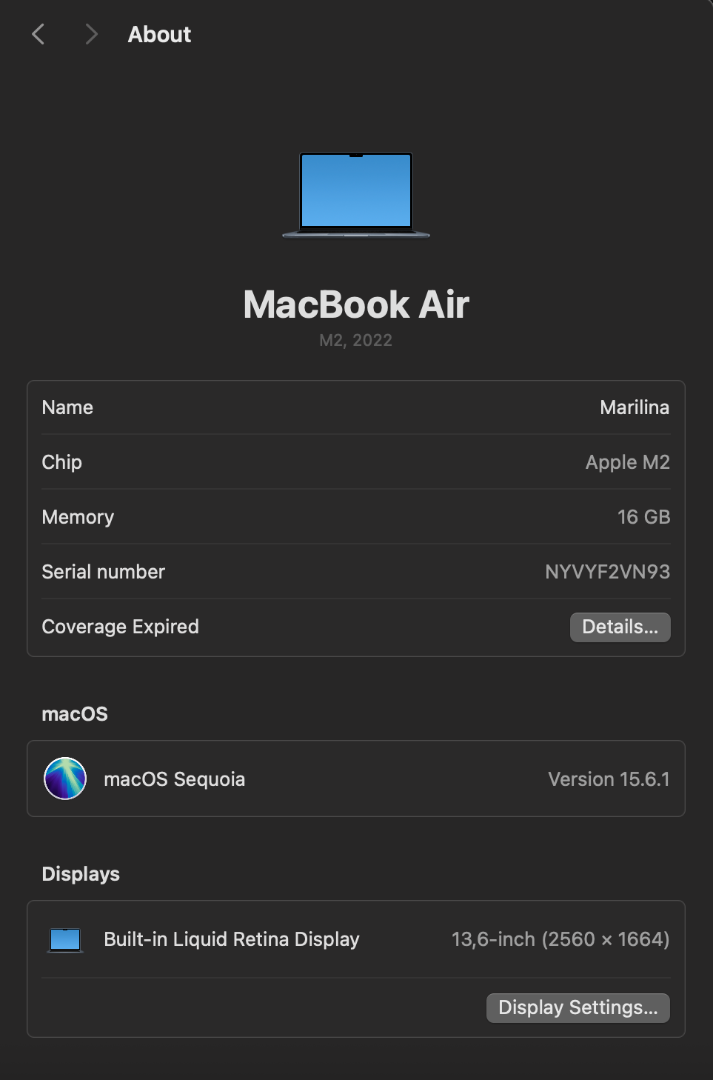Click the MacBook Air heading
The width and height of the screenshot is (713, 1080).
(x=356, y=304)
